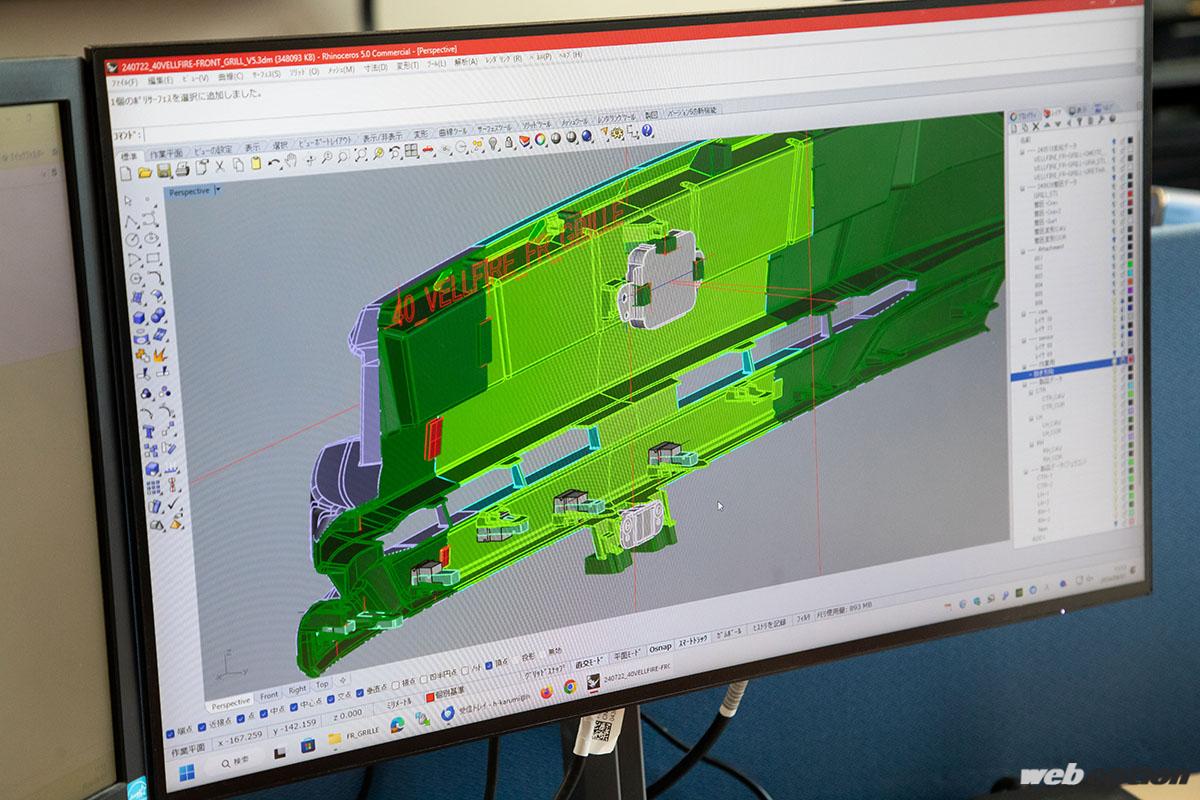Click the blue Help question mark icon

click(647, 131)
